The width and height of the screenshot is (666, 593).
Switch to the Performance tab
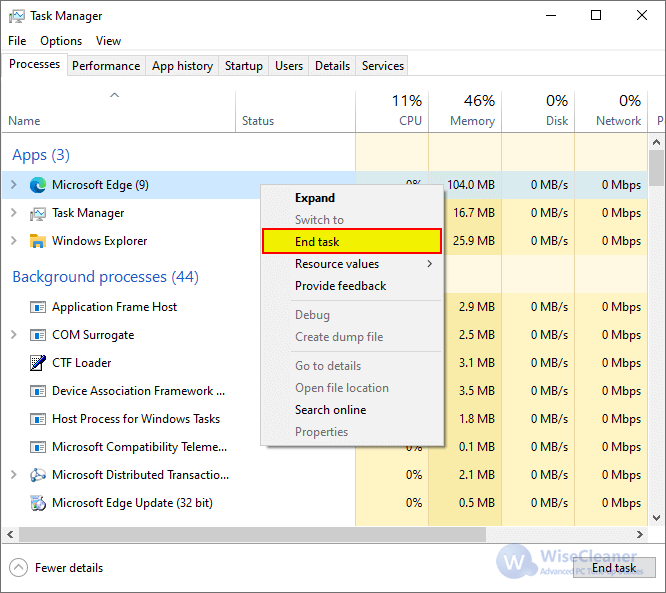tap(106, 66)
